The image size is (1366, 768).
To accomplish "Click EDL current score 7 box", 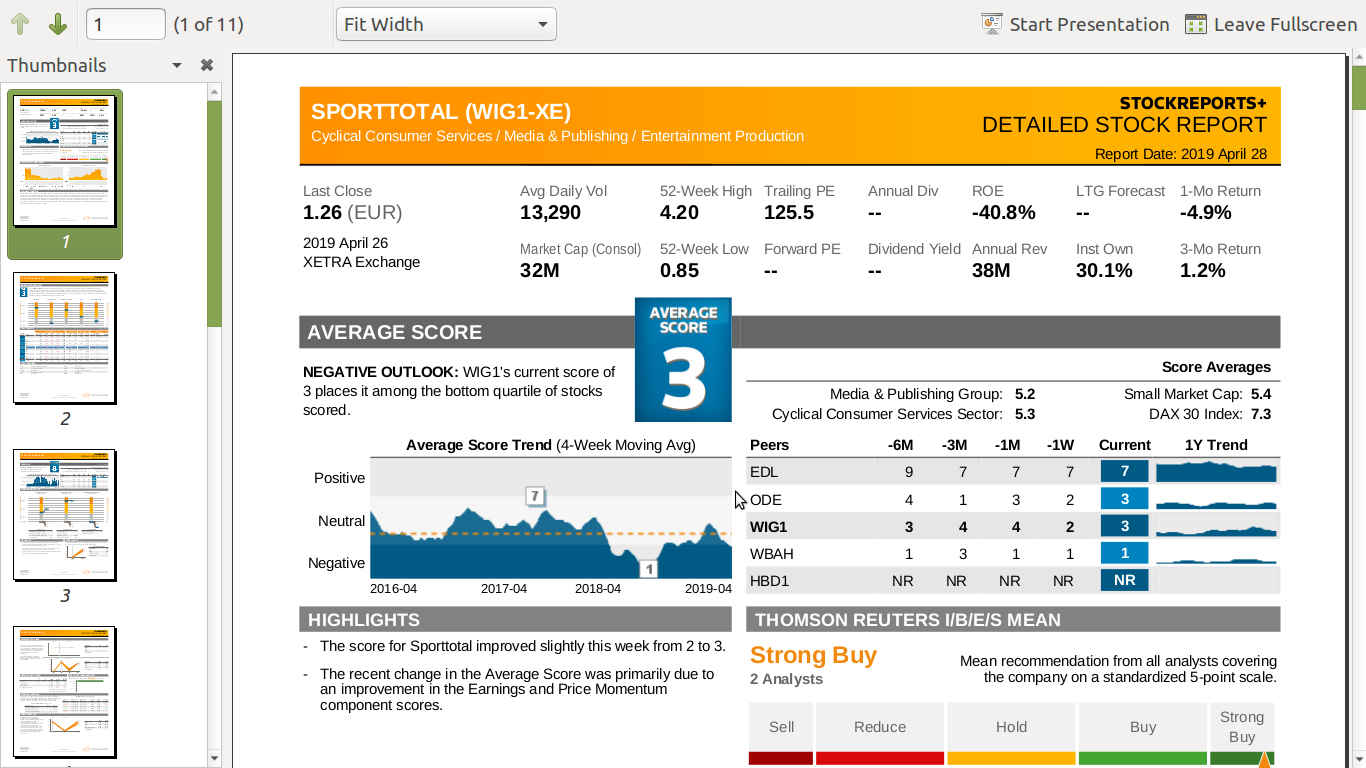I will 1124,472.
